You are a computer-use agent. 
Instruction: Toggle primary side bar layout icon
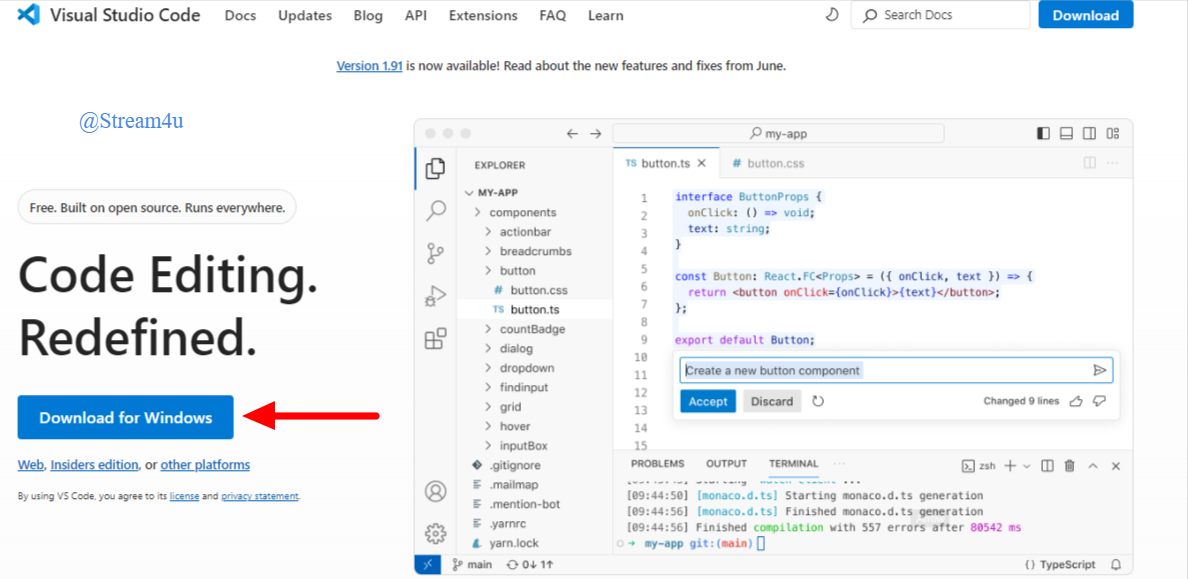tap(1044, 133)
